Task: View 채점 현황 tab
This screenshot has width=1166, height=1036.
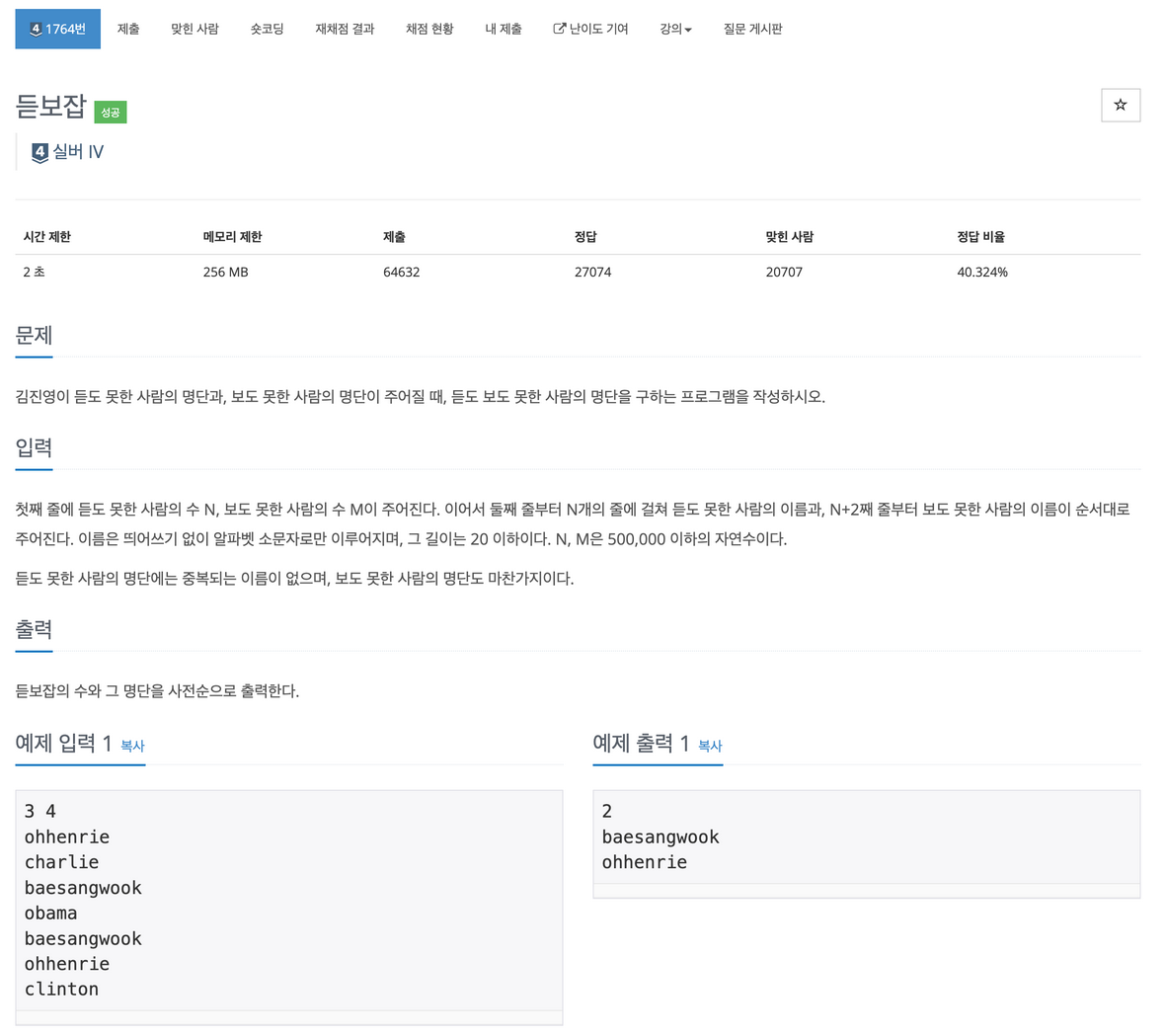Action: coord(429,29)
